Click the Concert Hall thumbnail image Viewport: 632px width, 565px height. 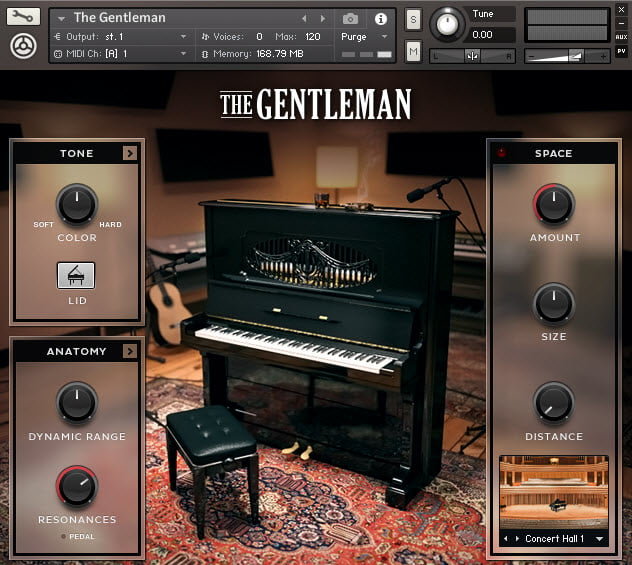tap(554, 492)
